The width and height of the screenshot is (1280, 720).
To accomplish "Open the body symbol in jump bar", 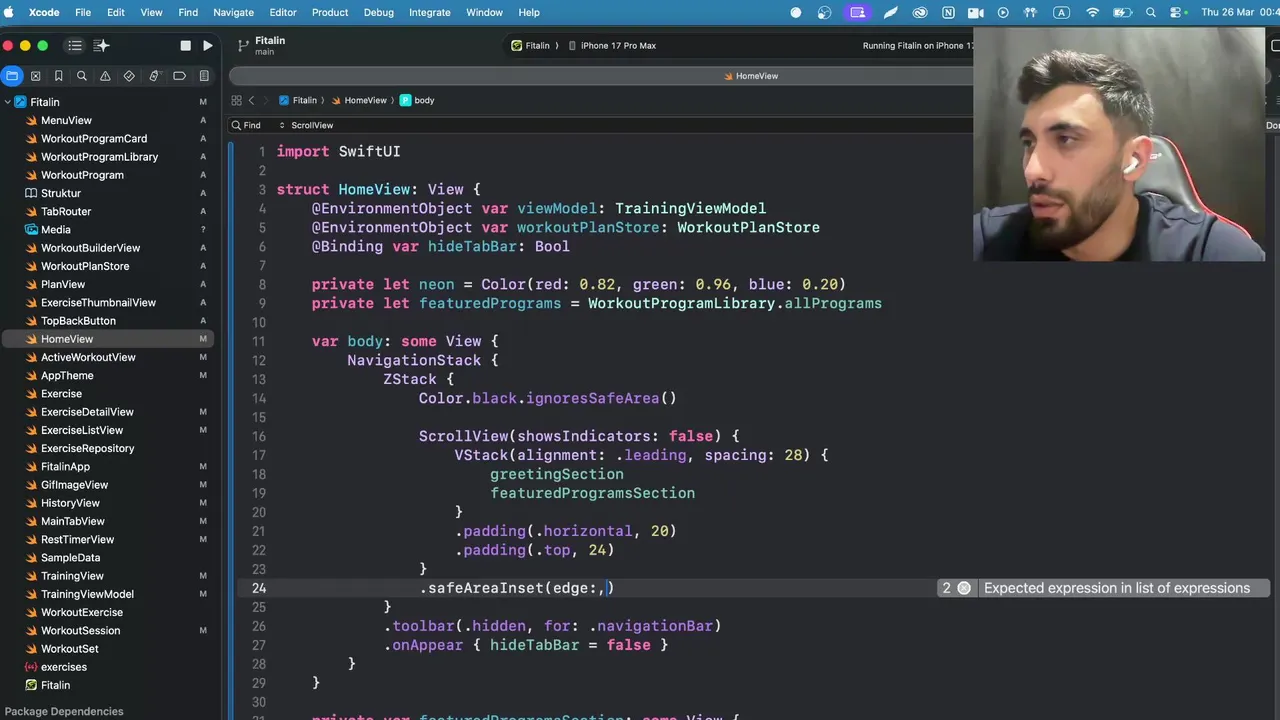I will (417, 100).
